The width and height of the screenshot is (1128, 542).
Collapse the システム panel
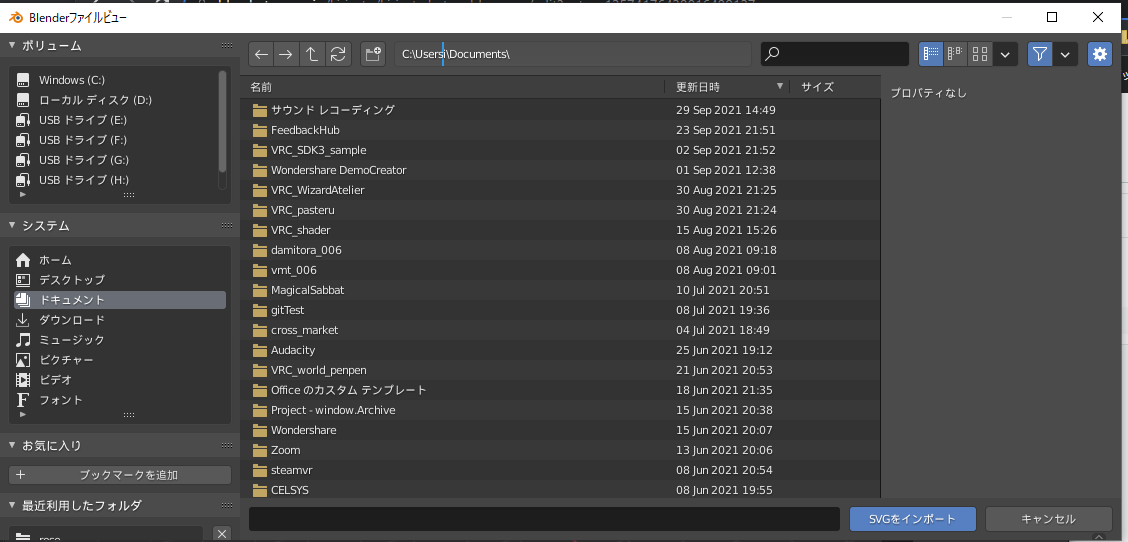pyautogui.click(x=12, y=225)
